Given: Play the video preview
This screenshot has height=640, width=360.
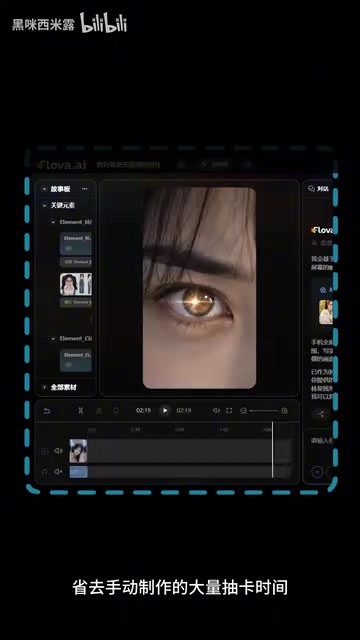Looking at the screenshot, I should pos(164,411).
